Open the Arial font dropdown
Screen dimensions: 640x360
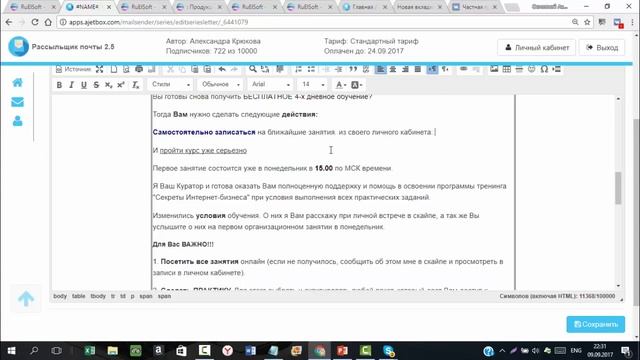pos(270,84)
